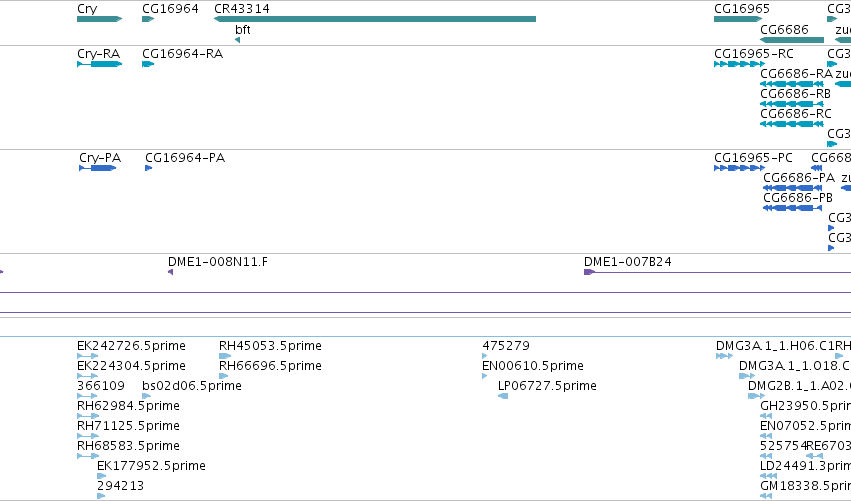Image resolution: width=851 pixels, height=501 pixels.
Task: Click the Cry gene feature
Action: 99,19
